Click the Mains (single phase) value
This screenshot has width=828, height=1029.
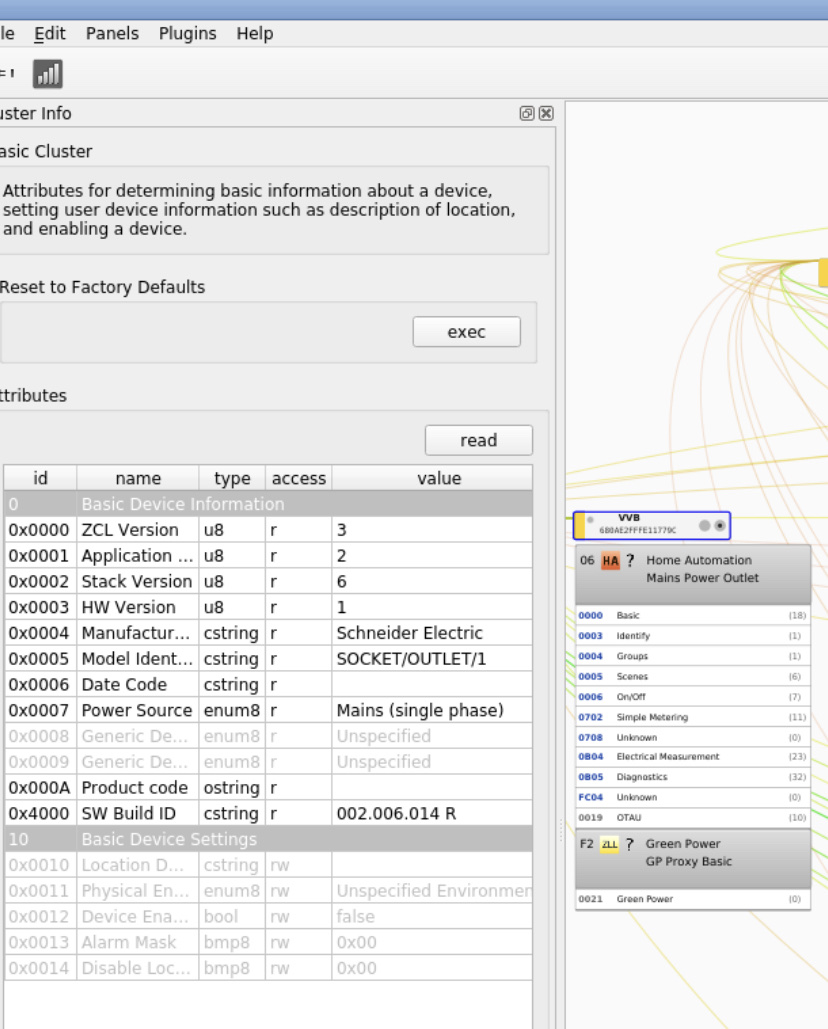(x=420, y=711)
